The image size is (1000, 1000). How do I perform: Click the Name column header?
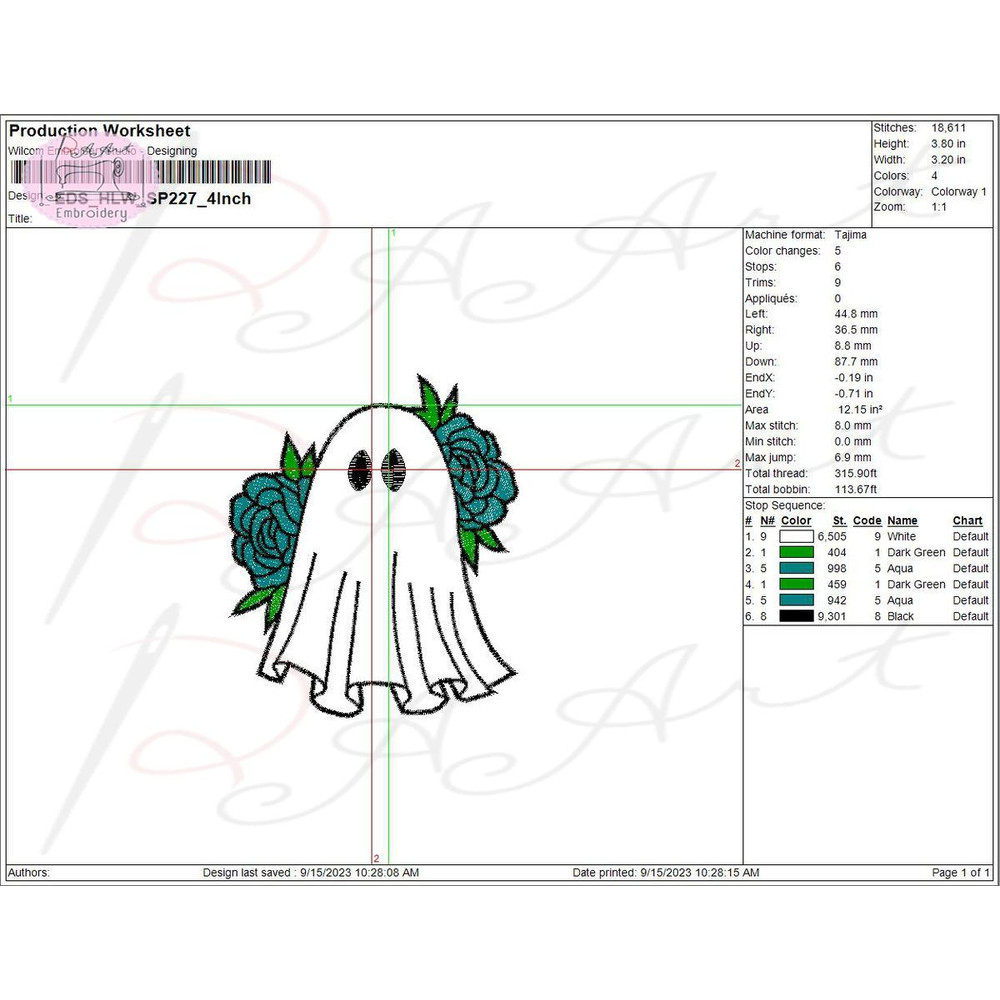click(902, 521)
